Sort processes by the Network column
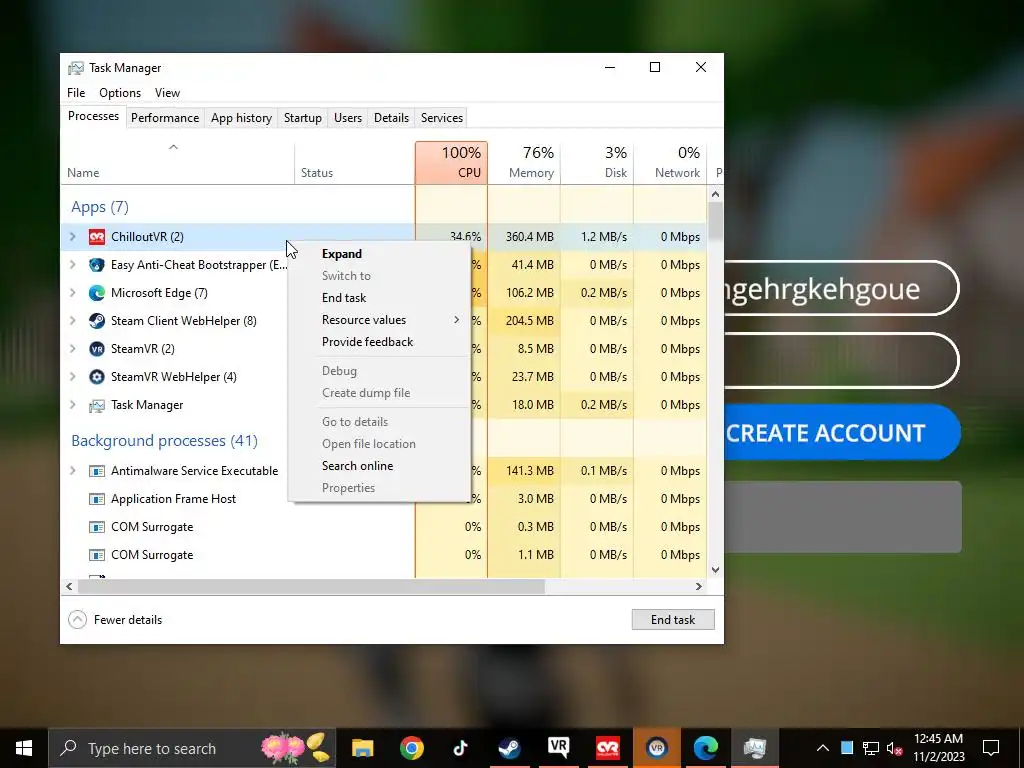1024x768 pixels. (670, 163)
